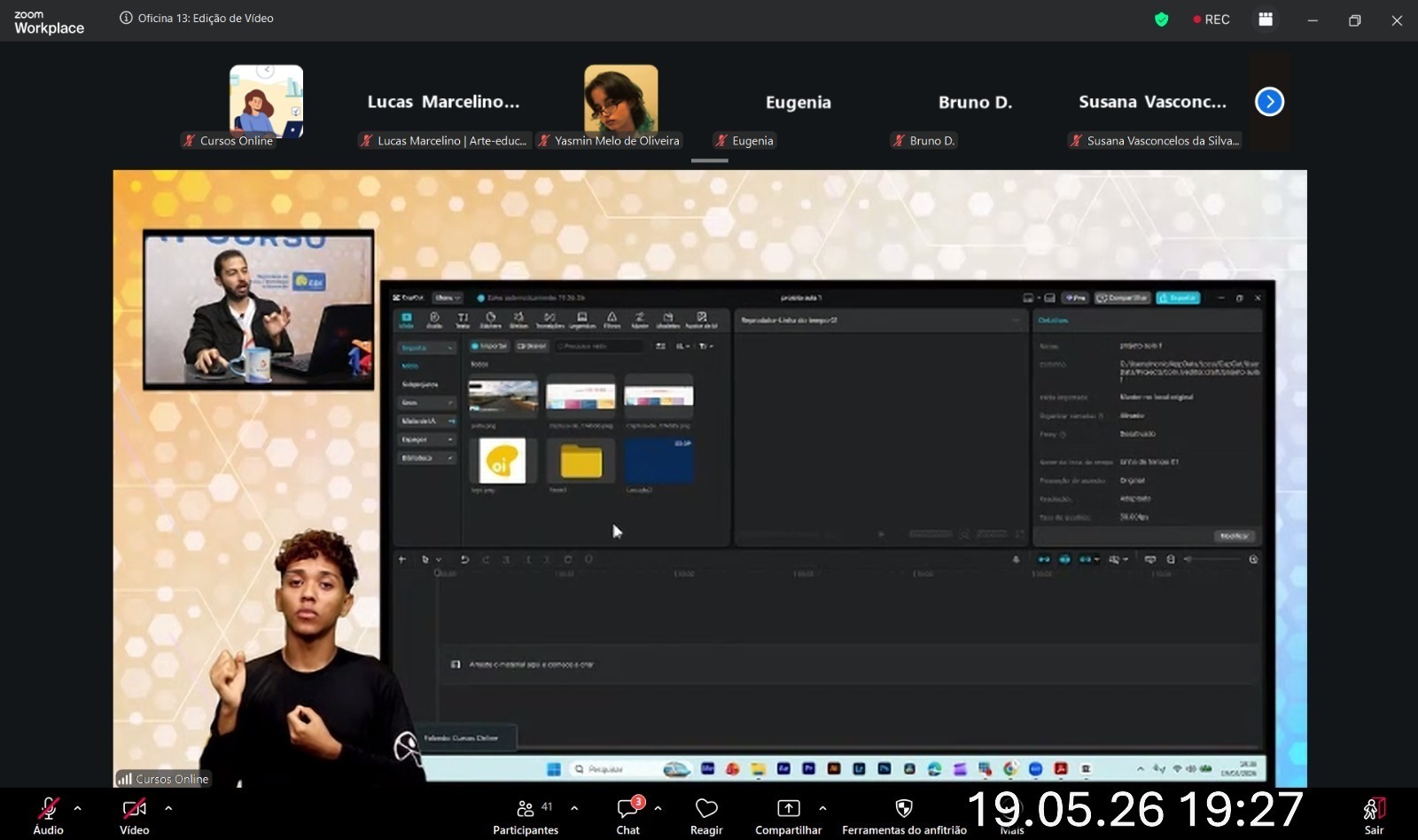
Task: Open the Menu dropdown in shared CapCut
Action: click(447, 298)
